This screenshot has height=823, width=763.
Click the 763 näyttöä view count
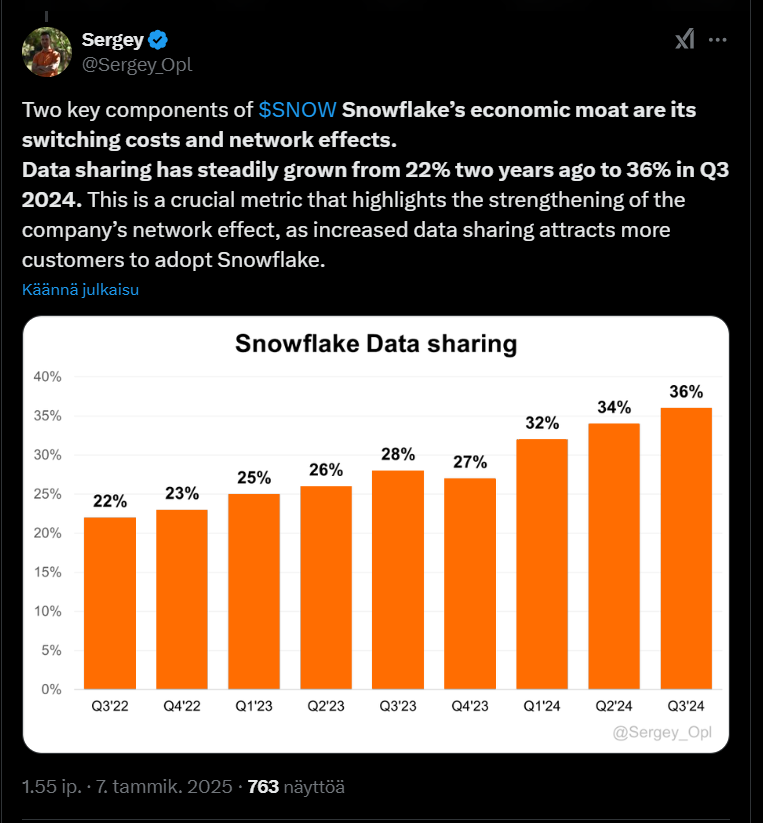[296, 787]
